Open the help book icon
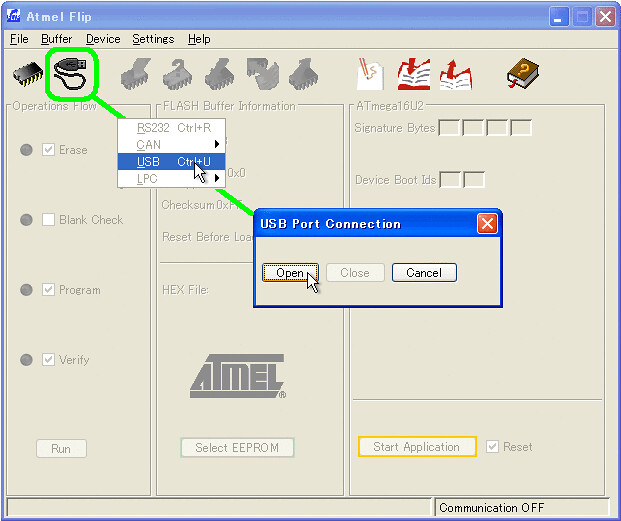 (522, 73)
